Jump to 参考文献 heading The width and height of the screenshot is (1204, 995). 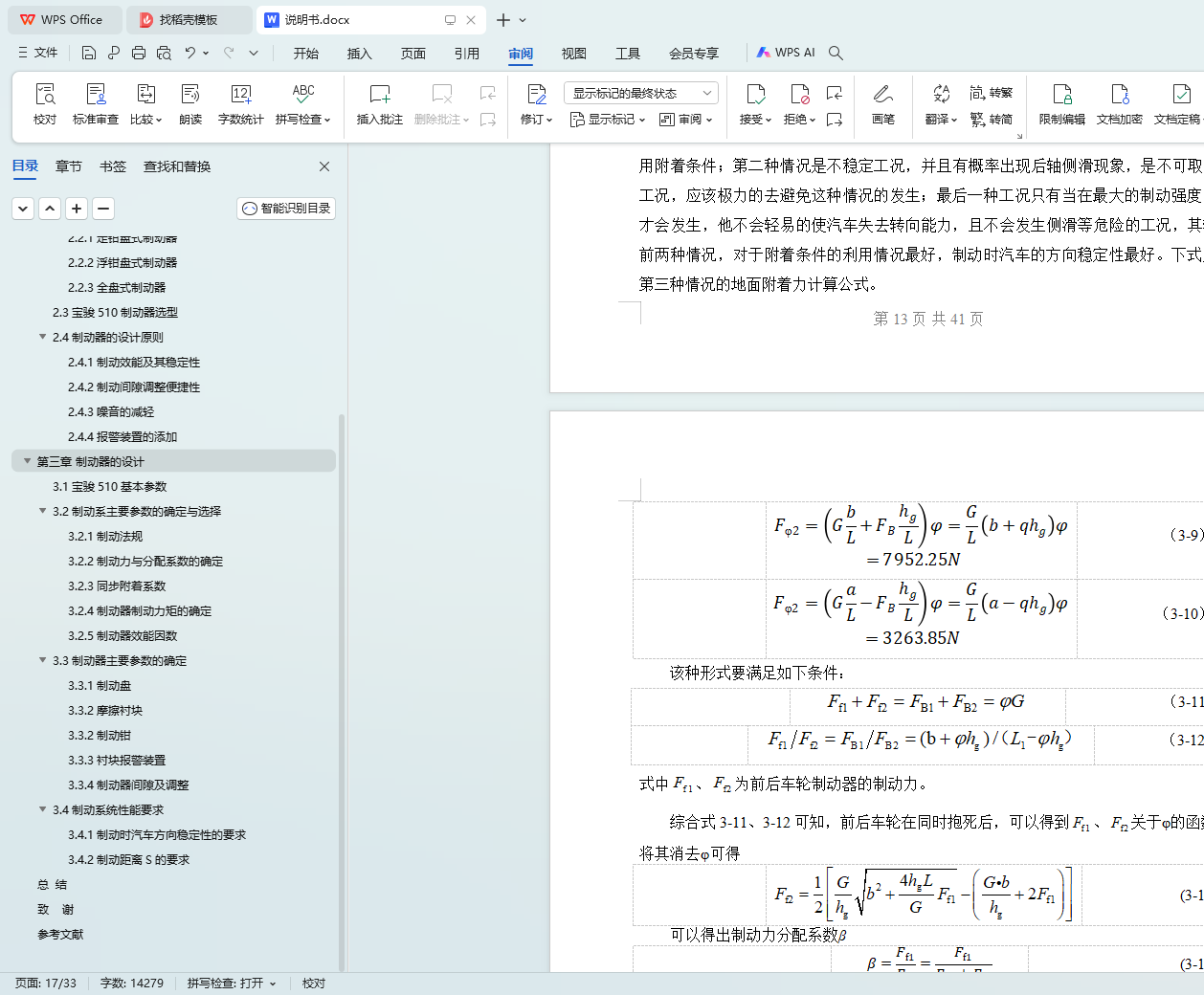click(x=60, y=934)
